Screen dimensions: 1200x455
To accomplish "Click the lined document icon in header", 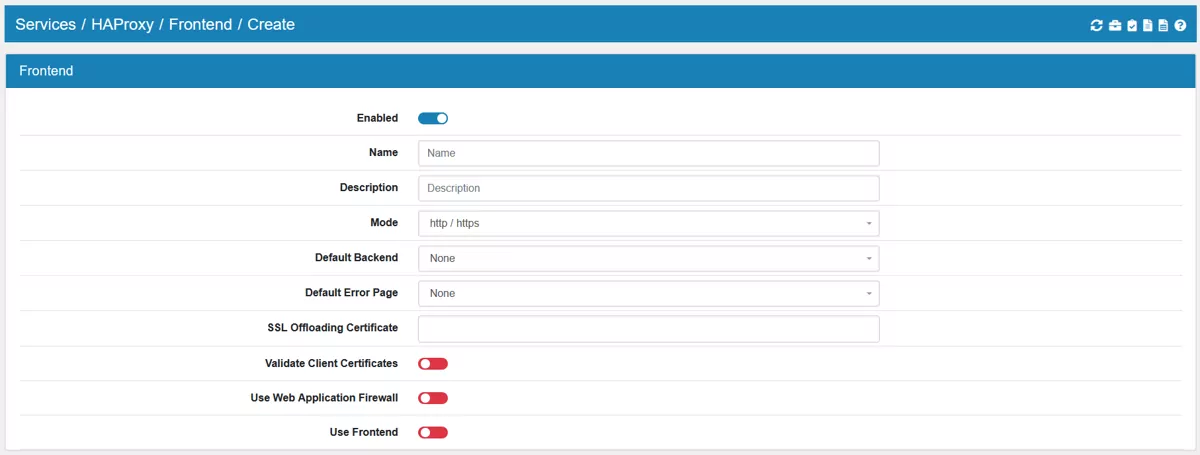I will pos(1163,25).
